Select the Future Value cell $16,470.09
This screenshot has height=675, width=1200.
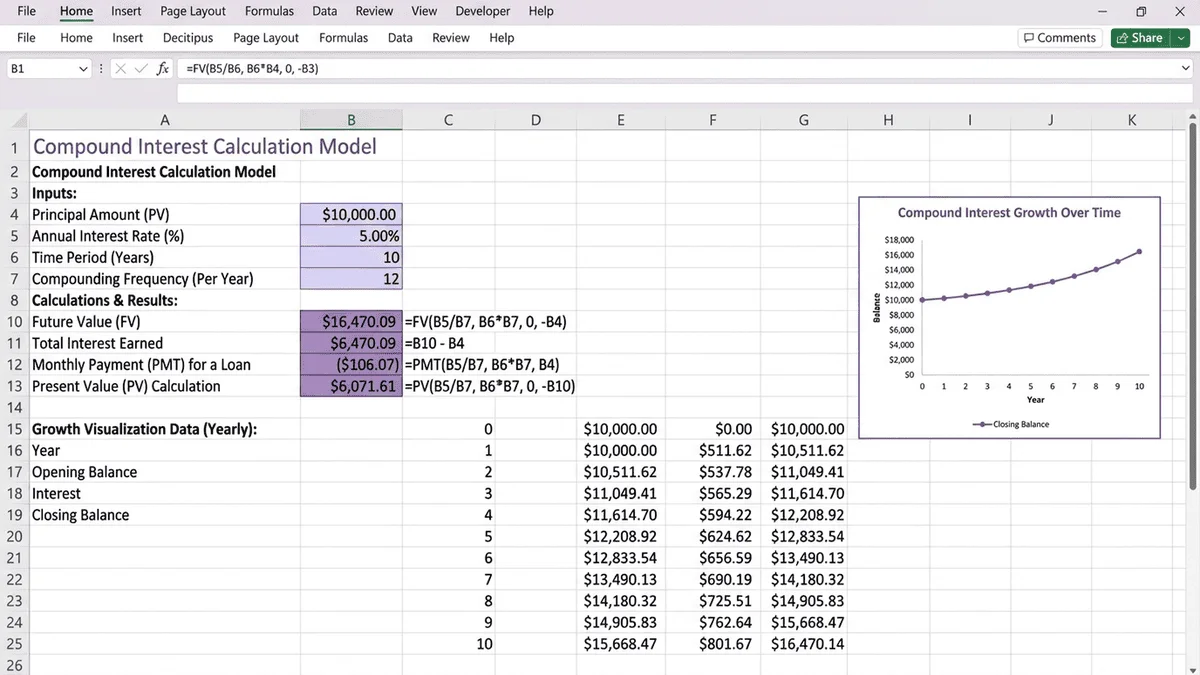[x=351, y=322]
